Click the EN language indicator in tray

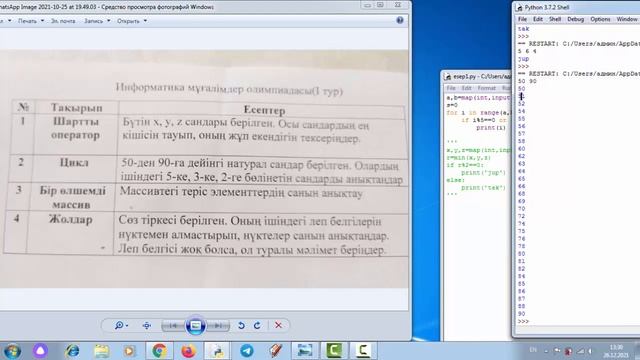pos(533,350)
